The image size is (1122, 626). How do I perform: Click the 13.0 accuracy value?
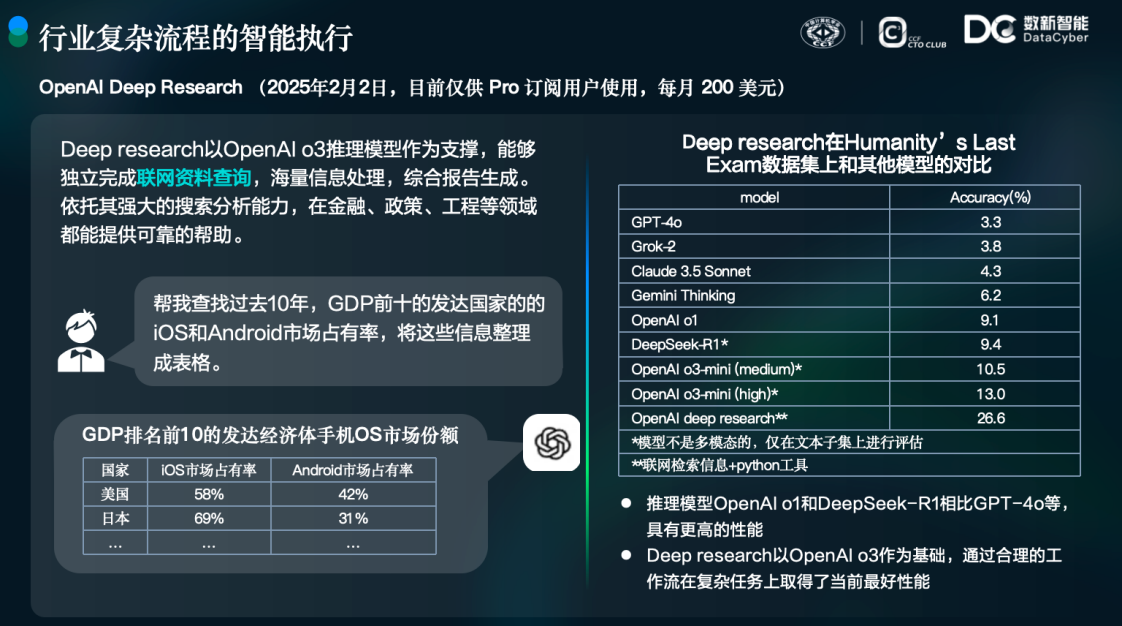click(990, 393)
